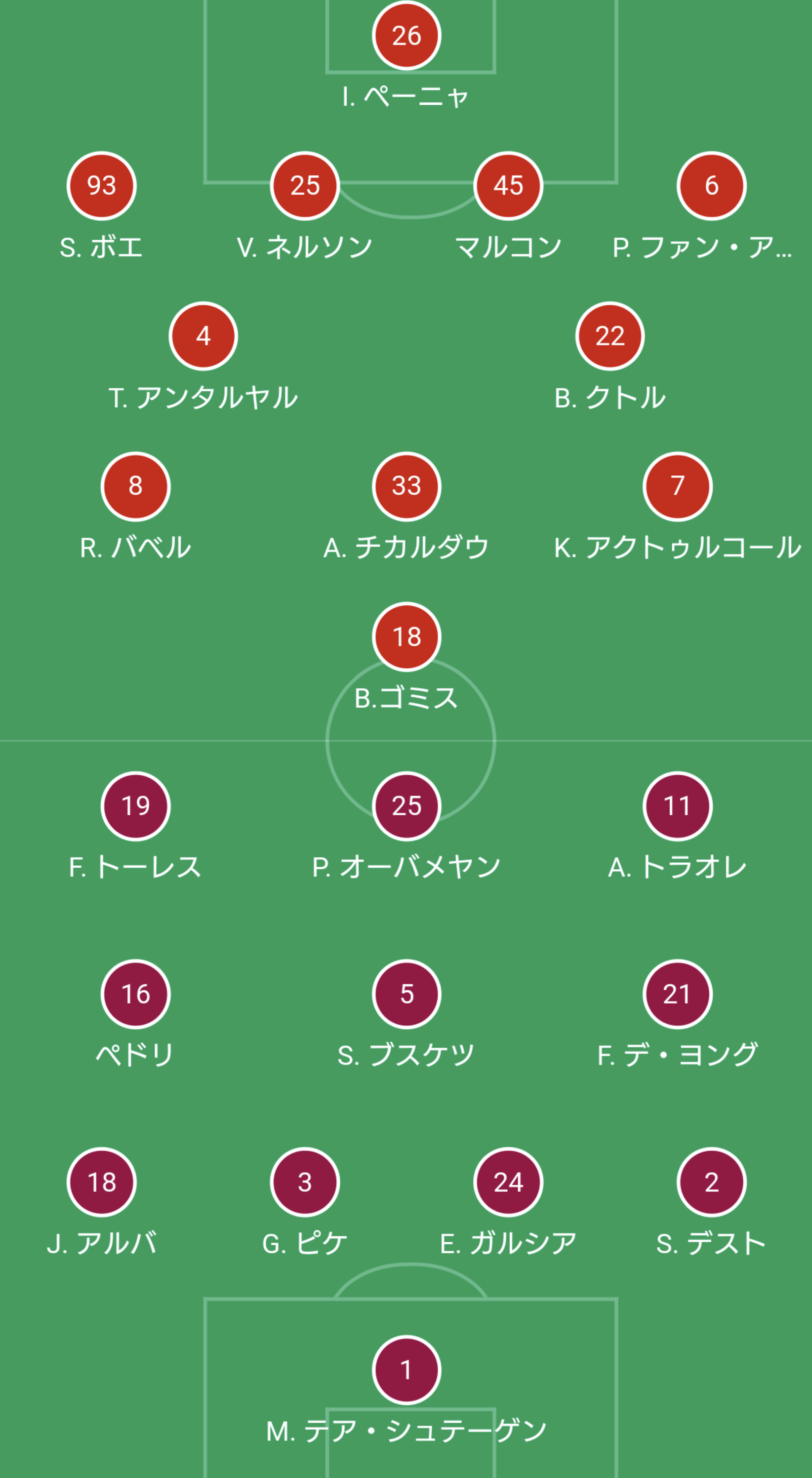
Task: Select the number 21 player badge
Action: pos(677,994)
